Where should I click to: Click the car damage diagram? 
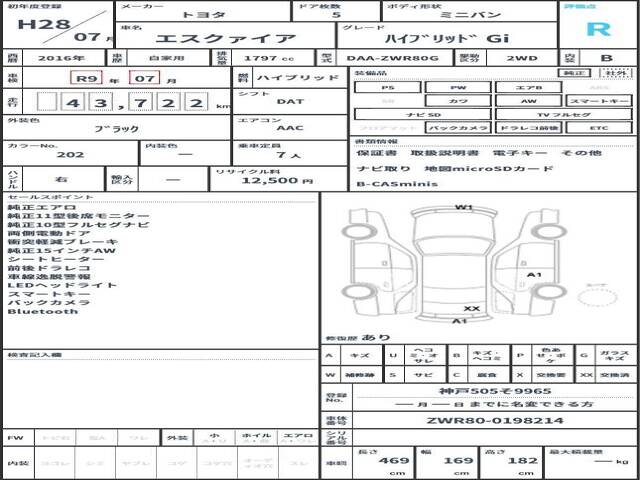[460, 265]
